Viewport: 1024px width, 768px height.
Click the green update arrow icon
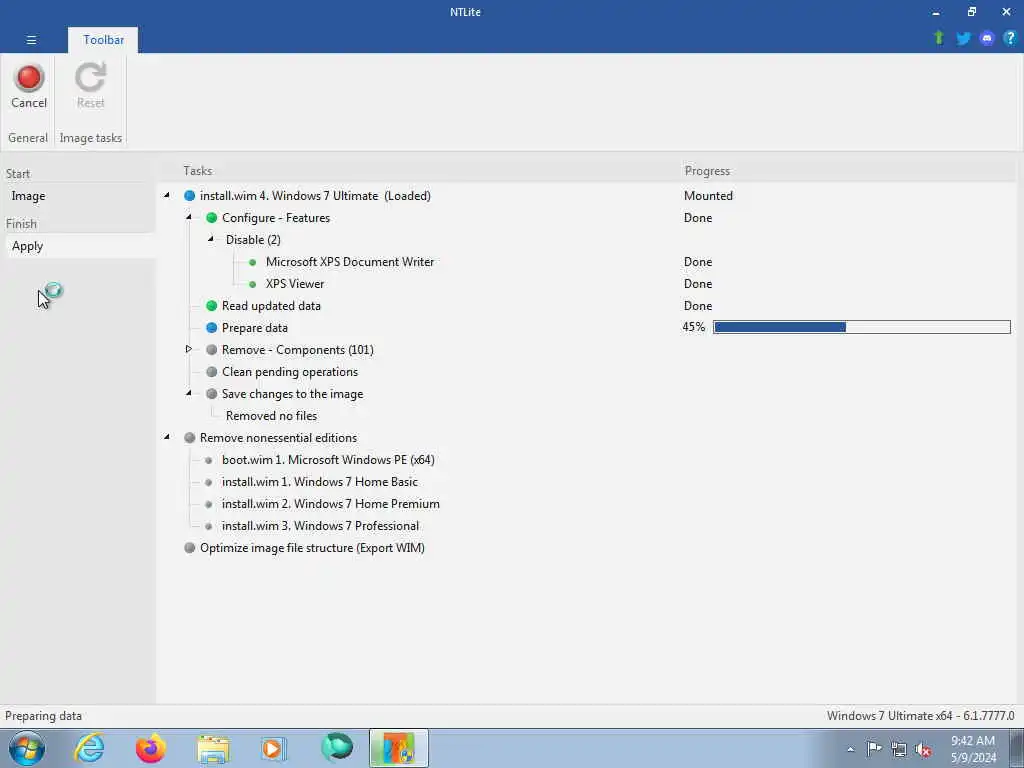click(939, 38)
